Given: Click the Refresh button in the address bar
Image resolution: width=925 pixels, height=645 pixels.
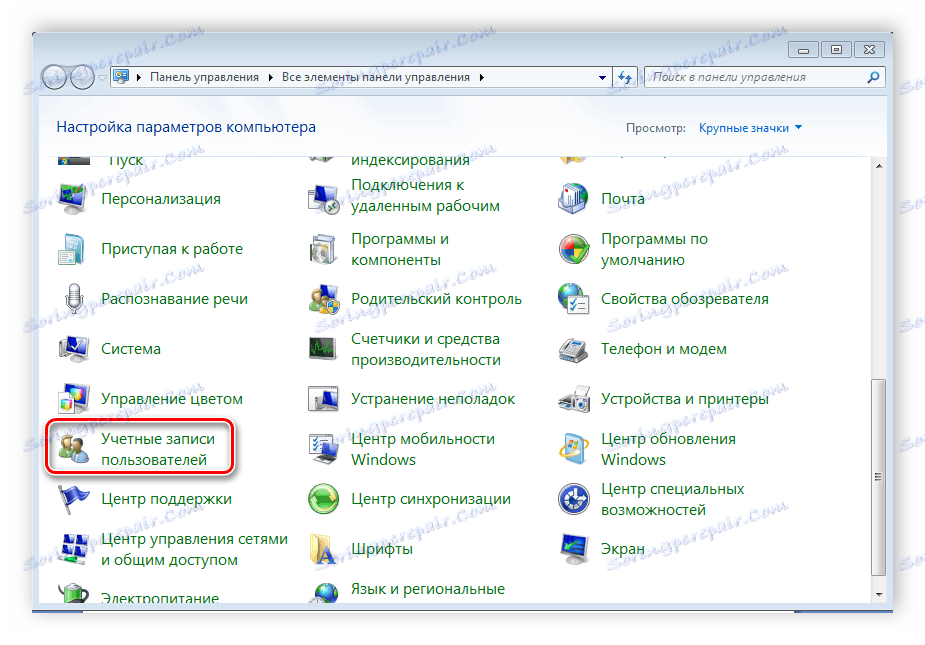Looking at the screenshot, I should [x=625, y=77].
